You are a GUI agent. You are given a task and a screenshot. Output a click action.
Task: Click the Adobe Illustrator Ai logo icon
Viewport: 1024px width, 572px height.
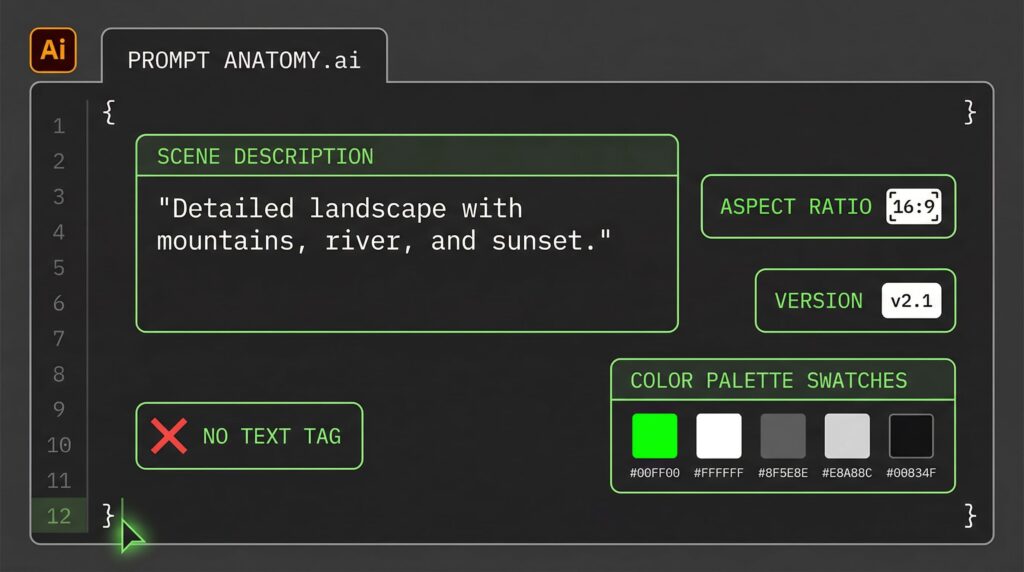(x=53, y=51)
